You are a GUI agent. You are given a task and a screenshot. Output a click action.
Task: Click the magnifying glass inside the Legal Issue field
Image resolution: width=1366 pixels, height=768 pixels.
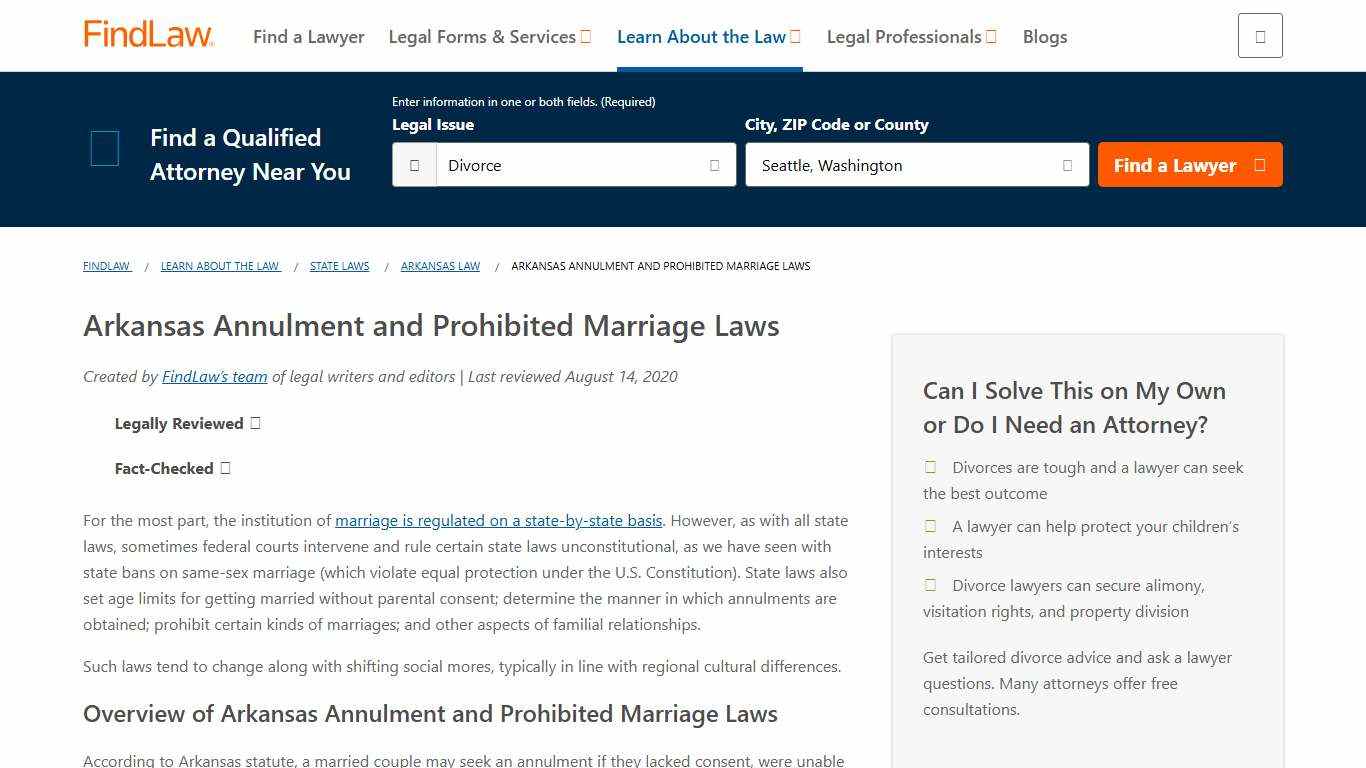414,164
